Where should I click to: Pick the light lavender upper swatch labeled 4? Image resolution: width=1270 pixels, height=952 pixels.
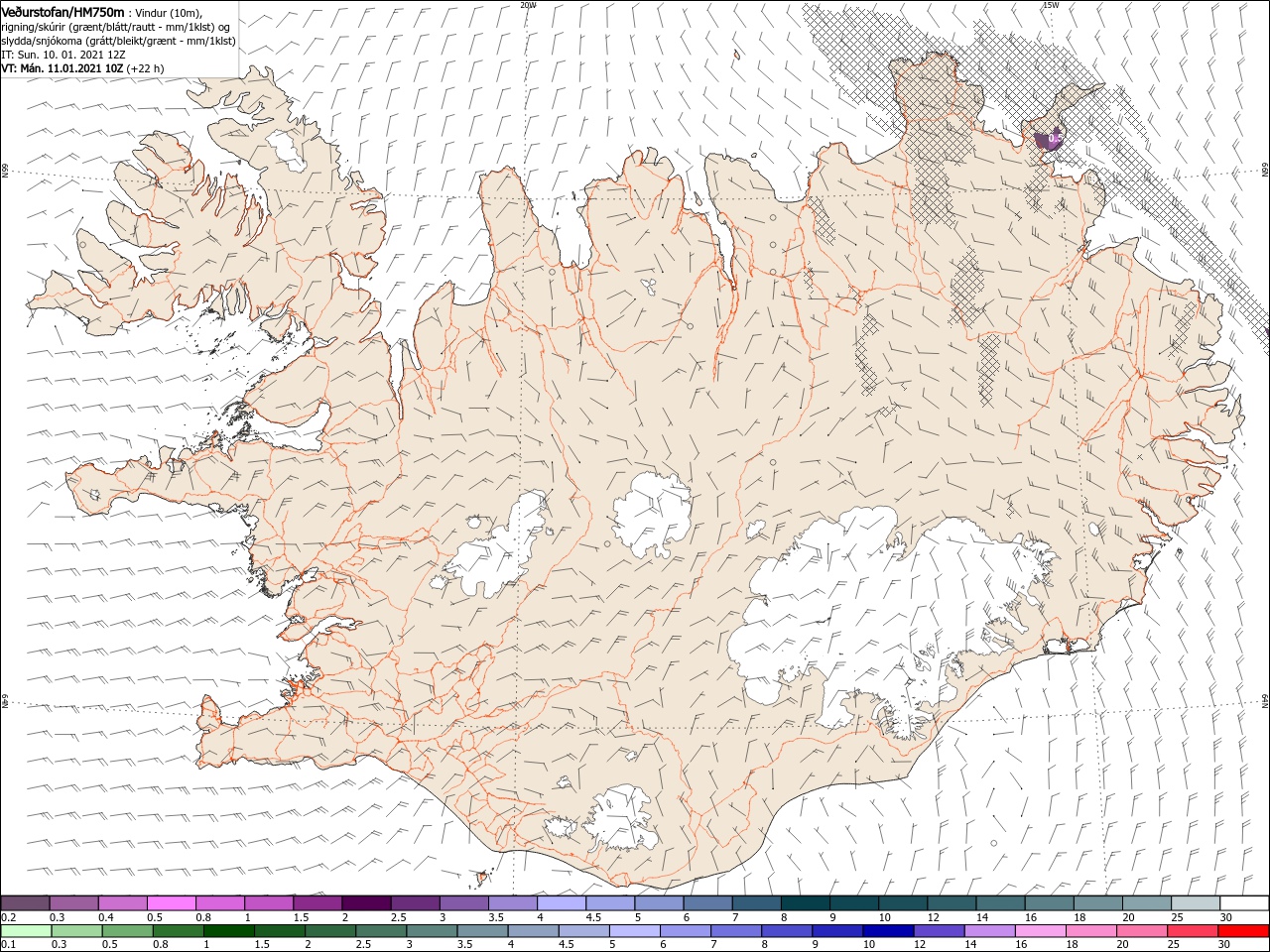562,902
